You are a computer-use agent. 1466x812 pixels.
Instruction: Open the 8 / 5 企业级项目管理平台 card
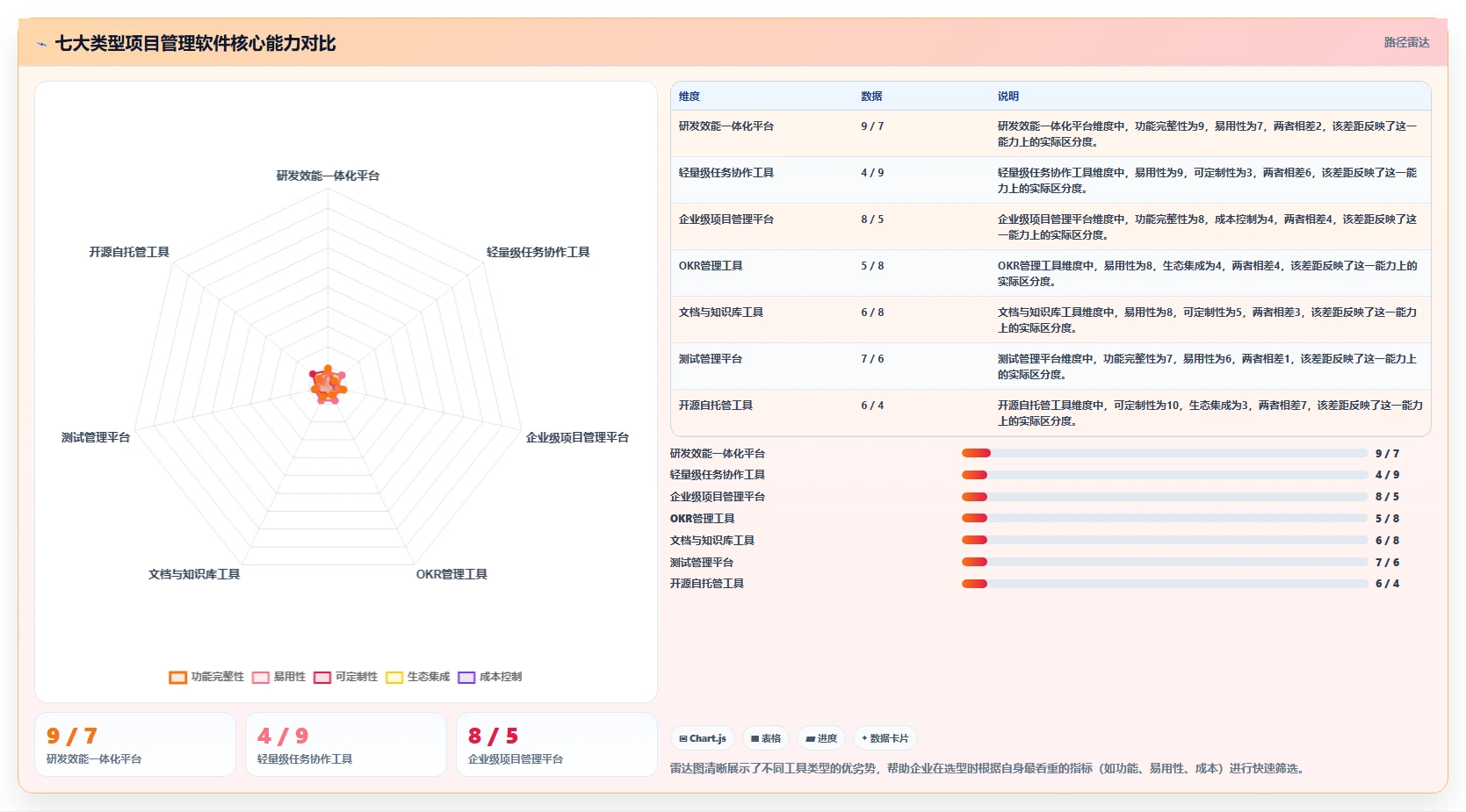(x=557, y=744)
